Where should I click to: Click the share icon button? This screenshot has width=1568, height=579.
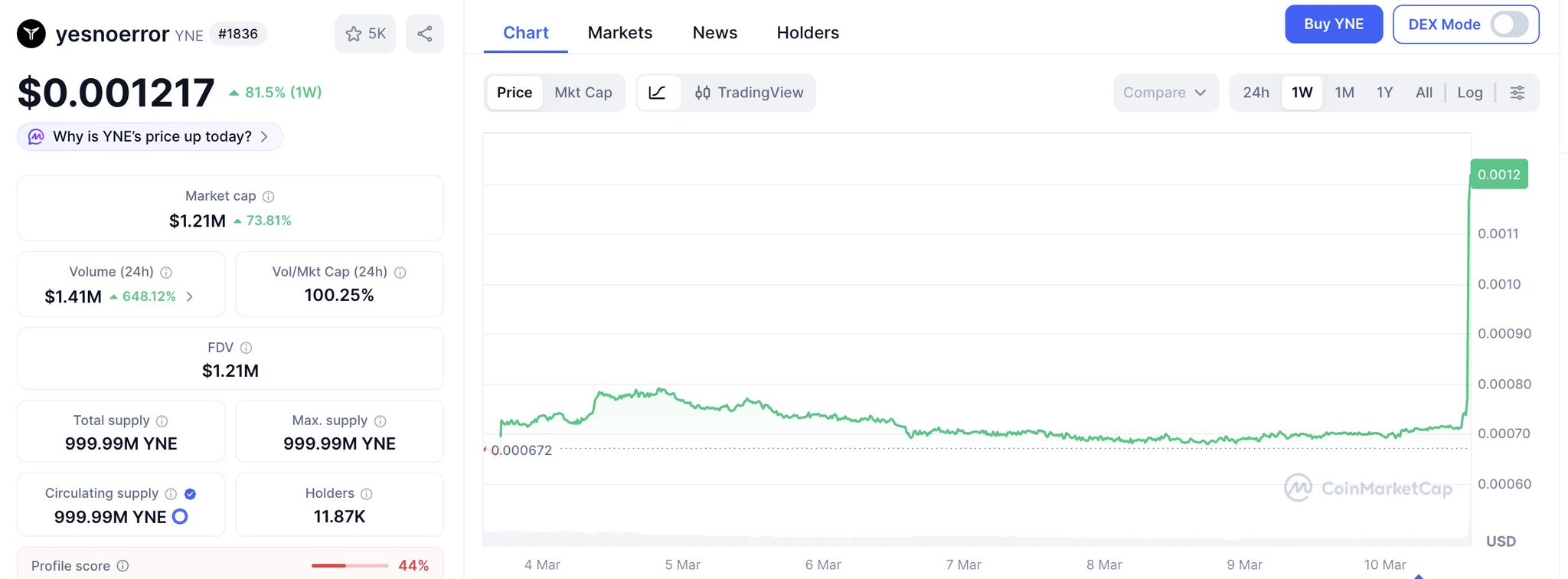[x=425, y=34]
